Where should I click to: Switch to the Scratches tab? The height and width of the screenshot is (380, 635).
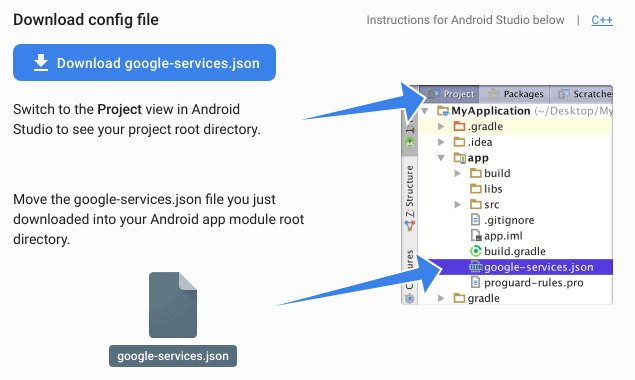point(582,94)
